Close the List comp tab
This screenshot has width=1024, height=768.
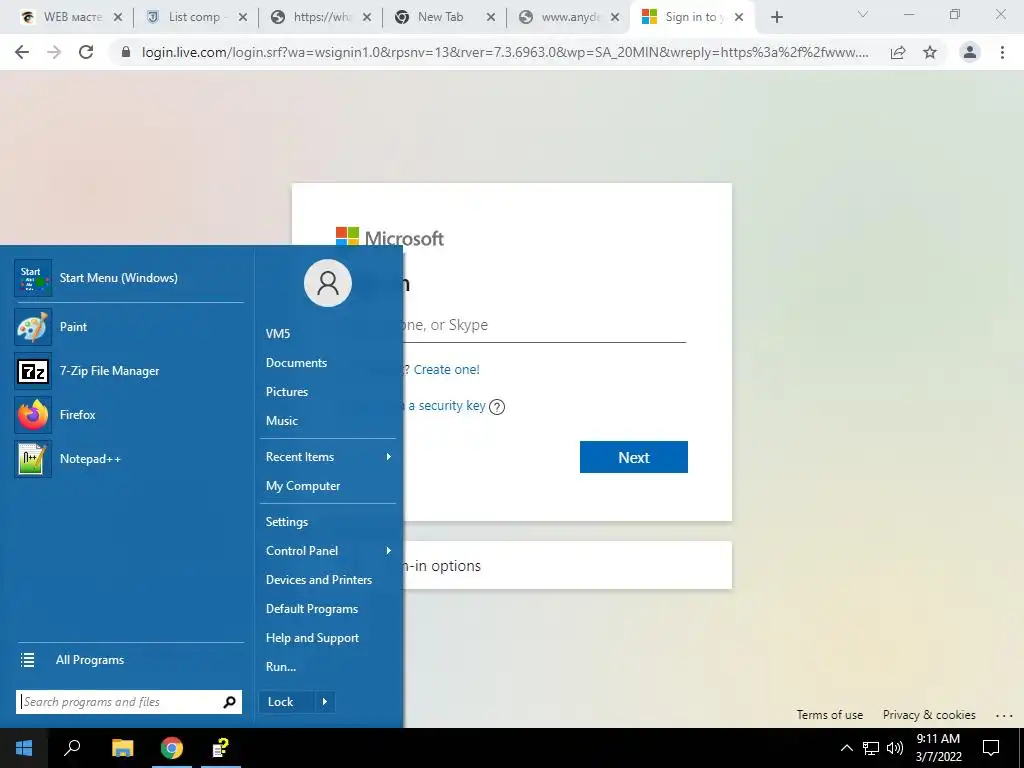[242, 18]
